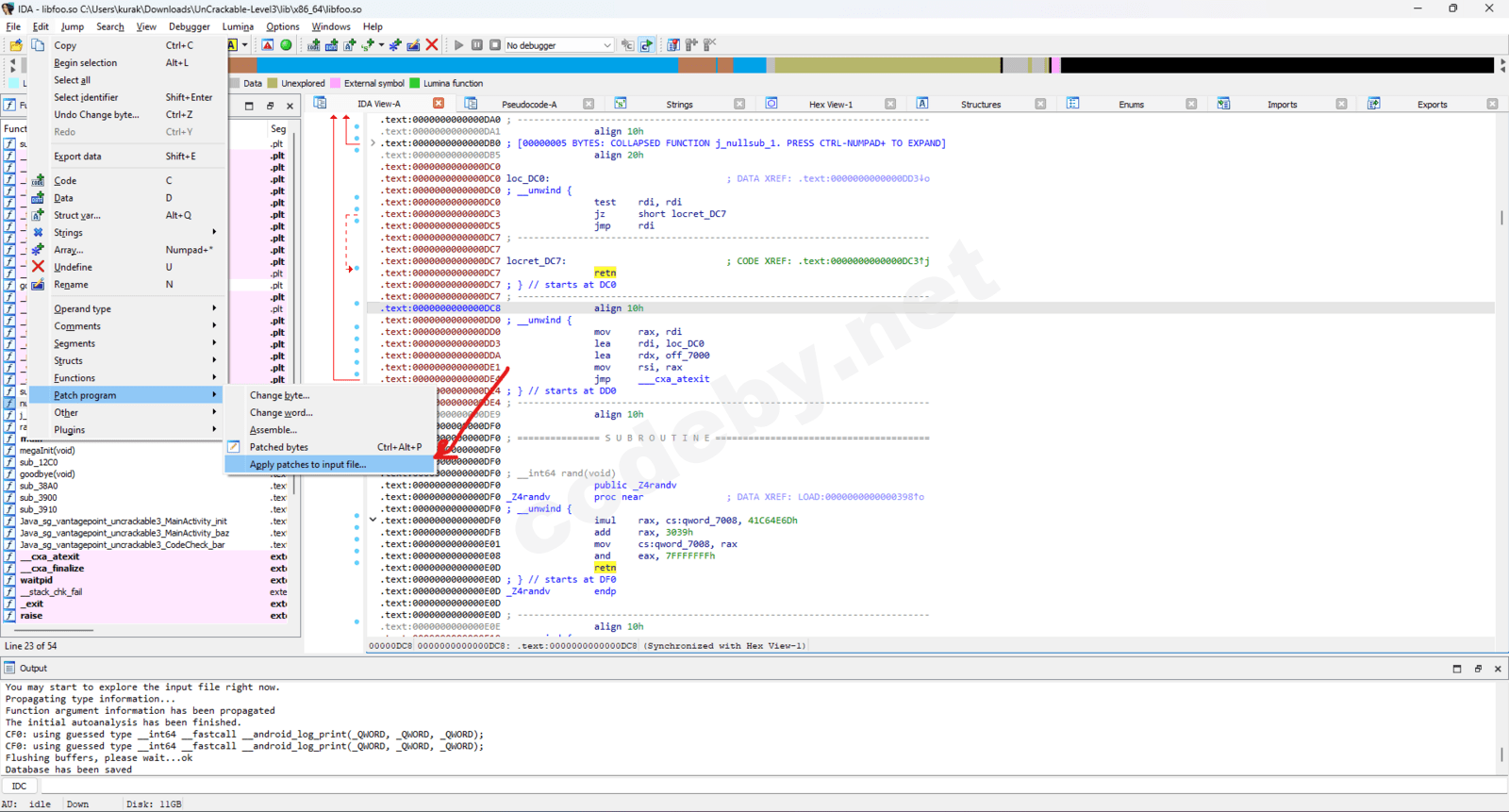Click the red triangle A toolbar icon
Image resolution: width=1509 pixels, height=812 pixels.
point(268,45)
